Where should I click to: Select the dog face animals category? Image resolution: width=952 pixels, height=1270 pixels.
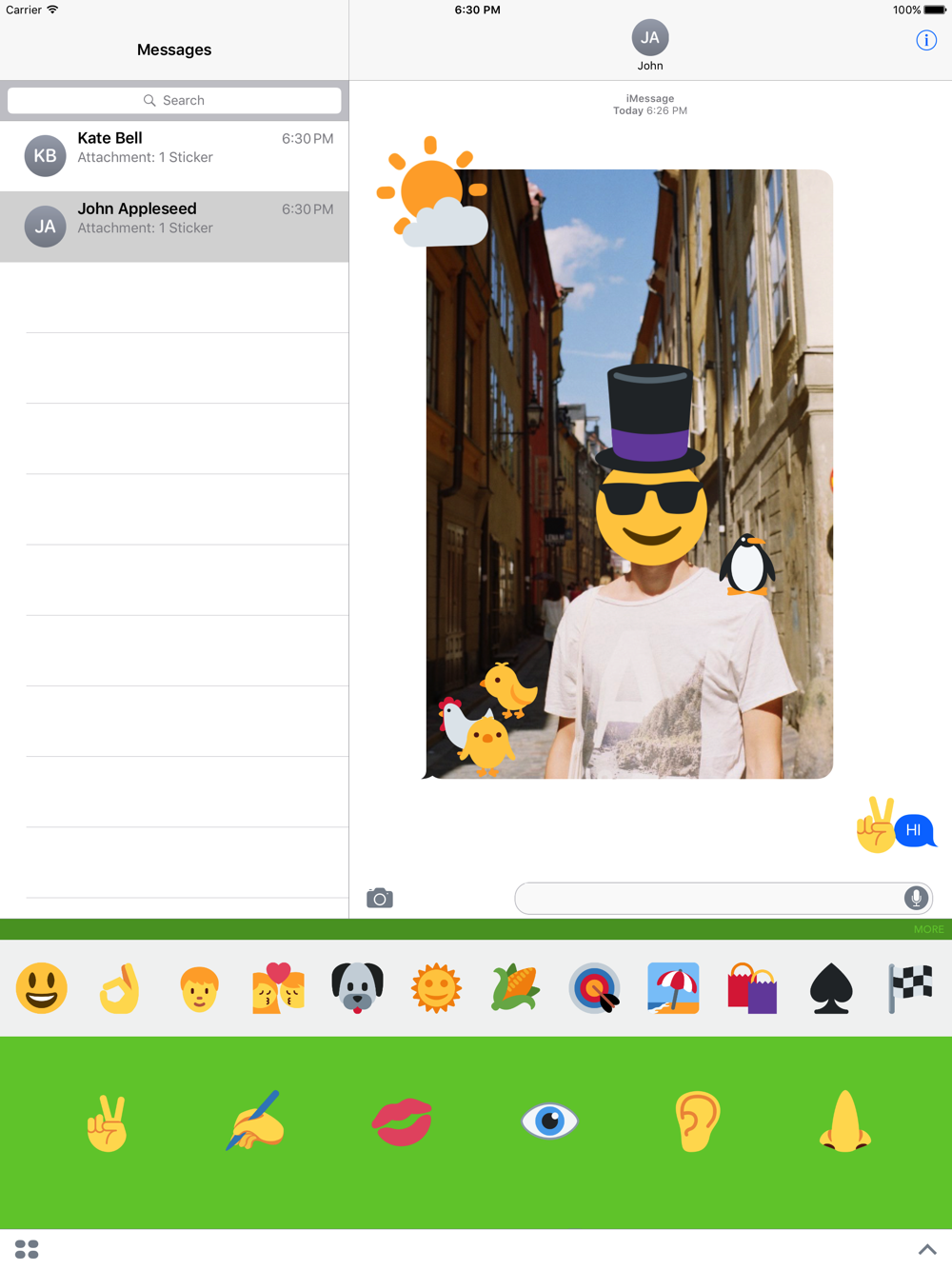tap(357, 987)
